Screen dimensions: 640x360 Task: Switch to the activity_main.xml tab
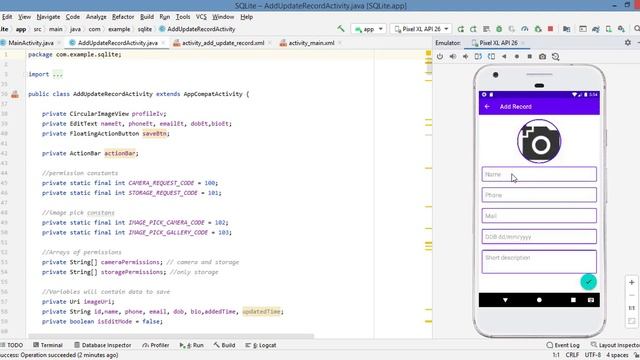tap(311, 43)
